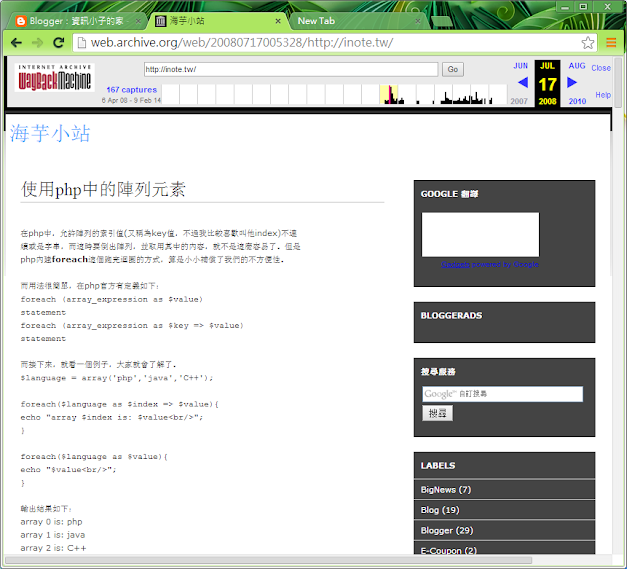Click the Wayback URL input field
The width and height of the screenshot is (640, 569).
pyautogui.click(x=290, y=69)
